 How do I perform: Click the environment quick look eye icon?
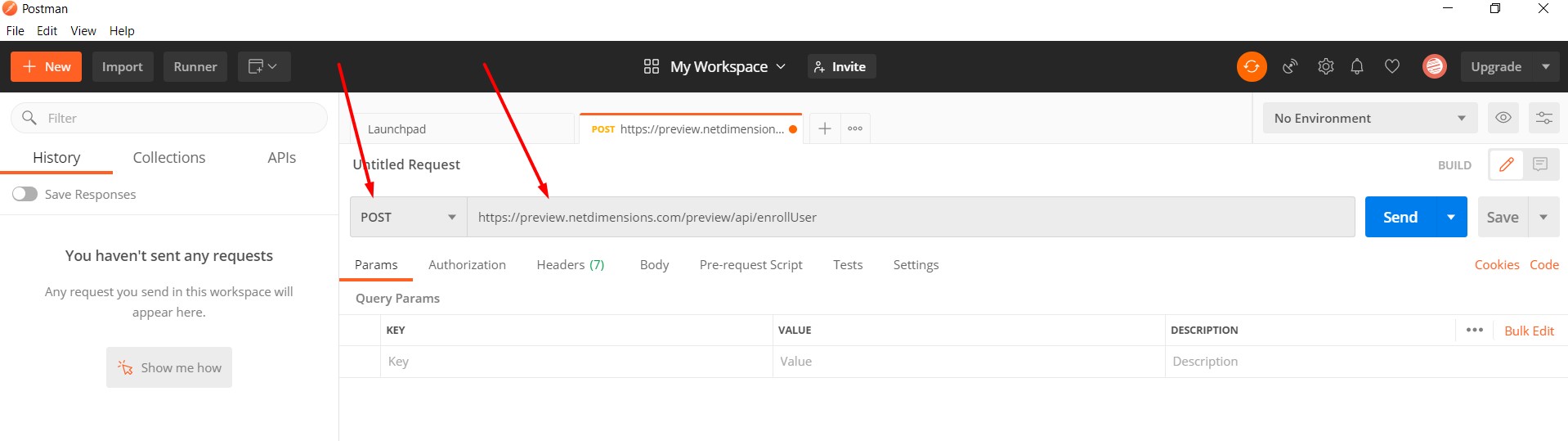tap(1503, 118)
